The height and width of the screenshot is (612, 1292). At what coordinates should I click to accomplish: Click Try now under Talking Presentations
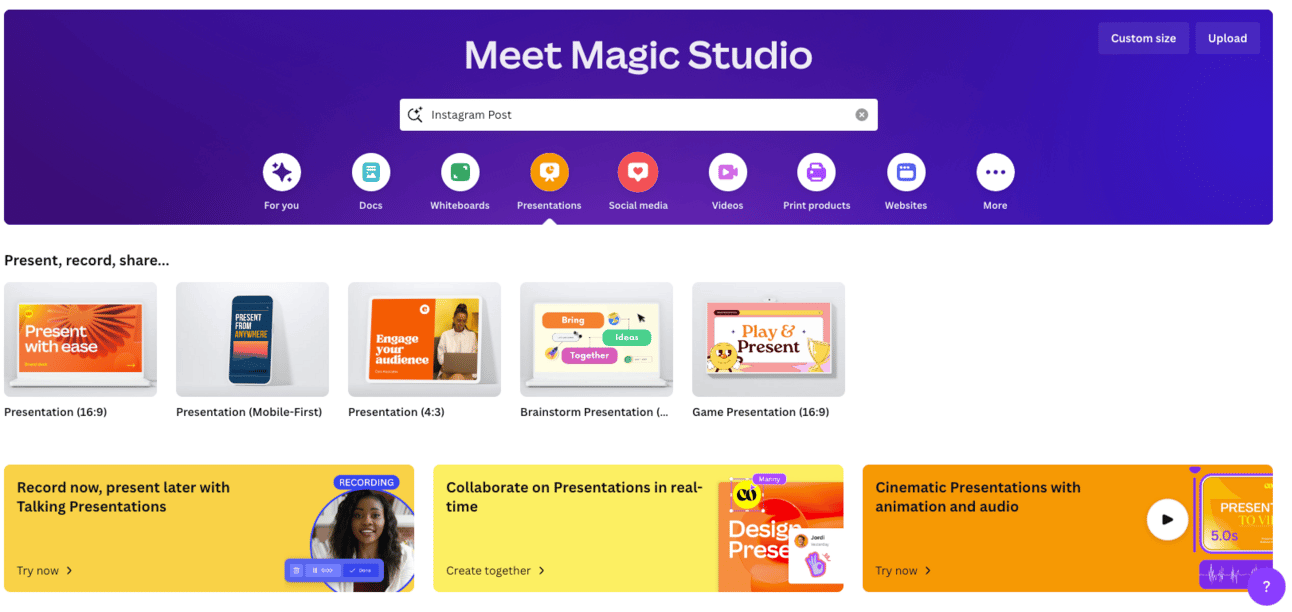[x=45, y=571]
